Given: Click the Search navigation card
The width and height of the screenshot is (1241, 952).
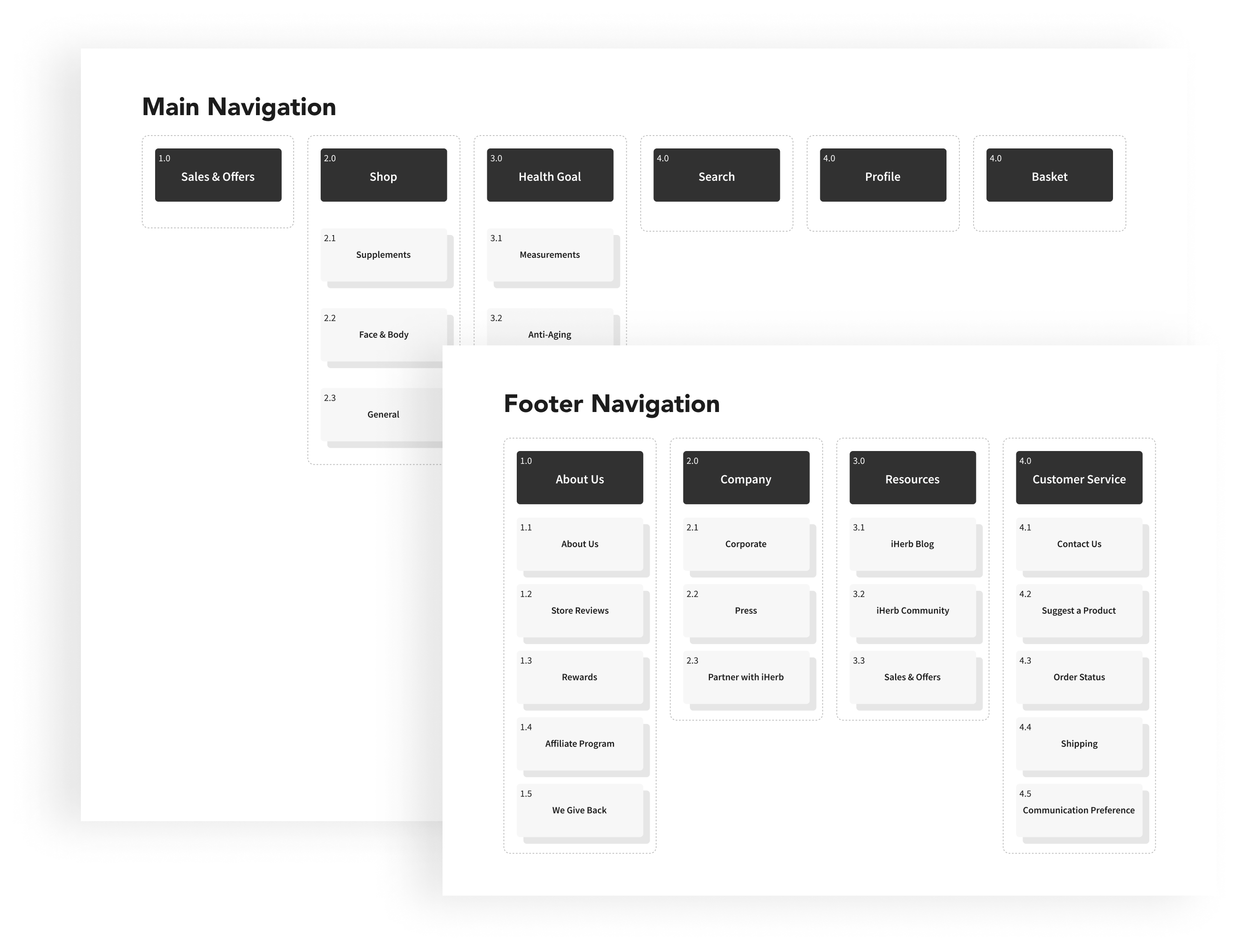Looking at the screenshot, I should point(716,175).
